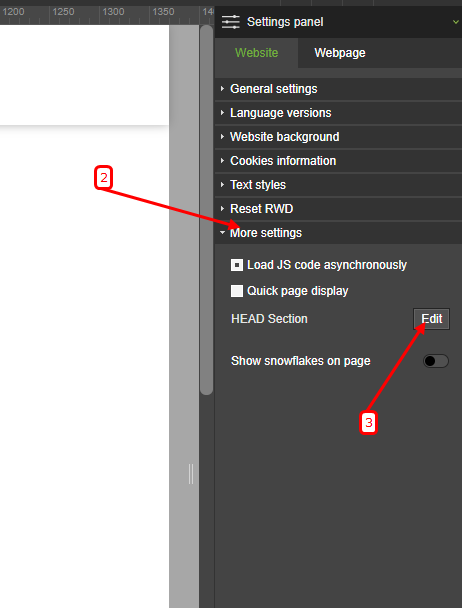Viewport: 462px width, 608px height.
Task: Enable Quick page display checkbox
Action: [237, 291]
